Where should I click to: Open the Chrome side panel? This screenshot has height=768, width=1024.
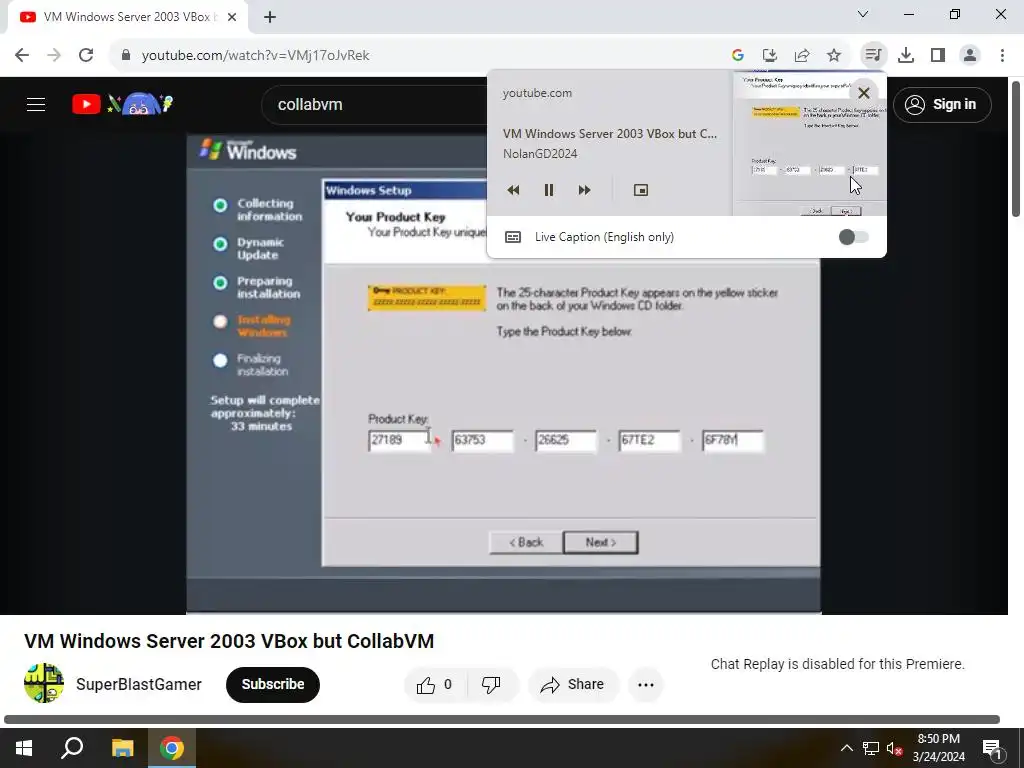pos(938,56)
